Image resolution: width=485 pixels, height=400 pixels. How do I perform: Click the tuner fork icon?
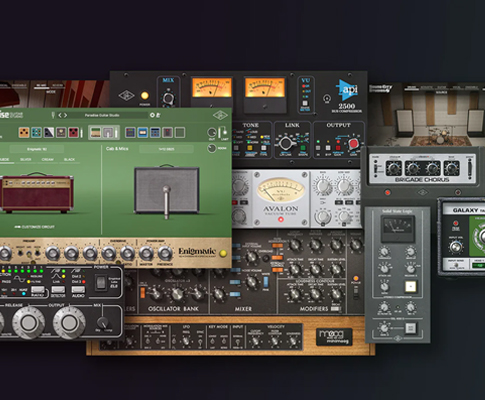[53, 115]
